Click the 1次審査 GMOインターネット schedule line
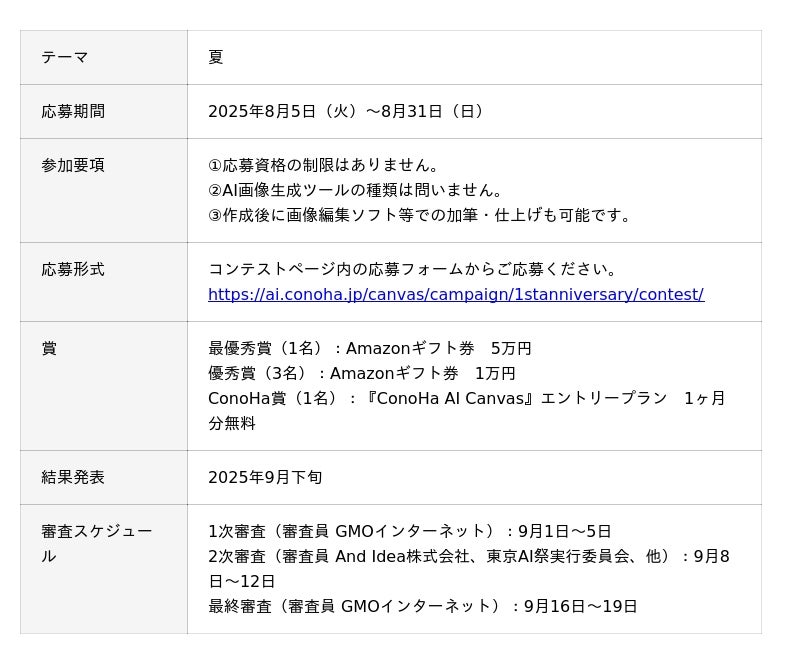Viewport: 800px width, 664px height. coord(409,532)
